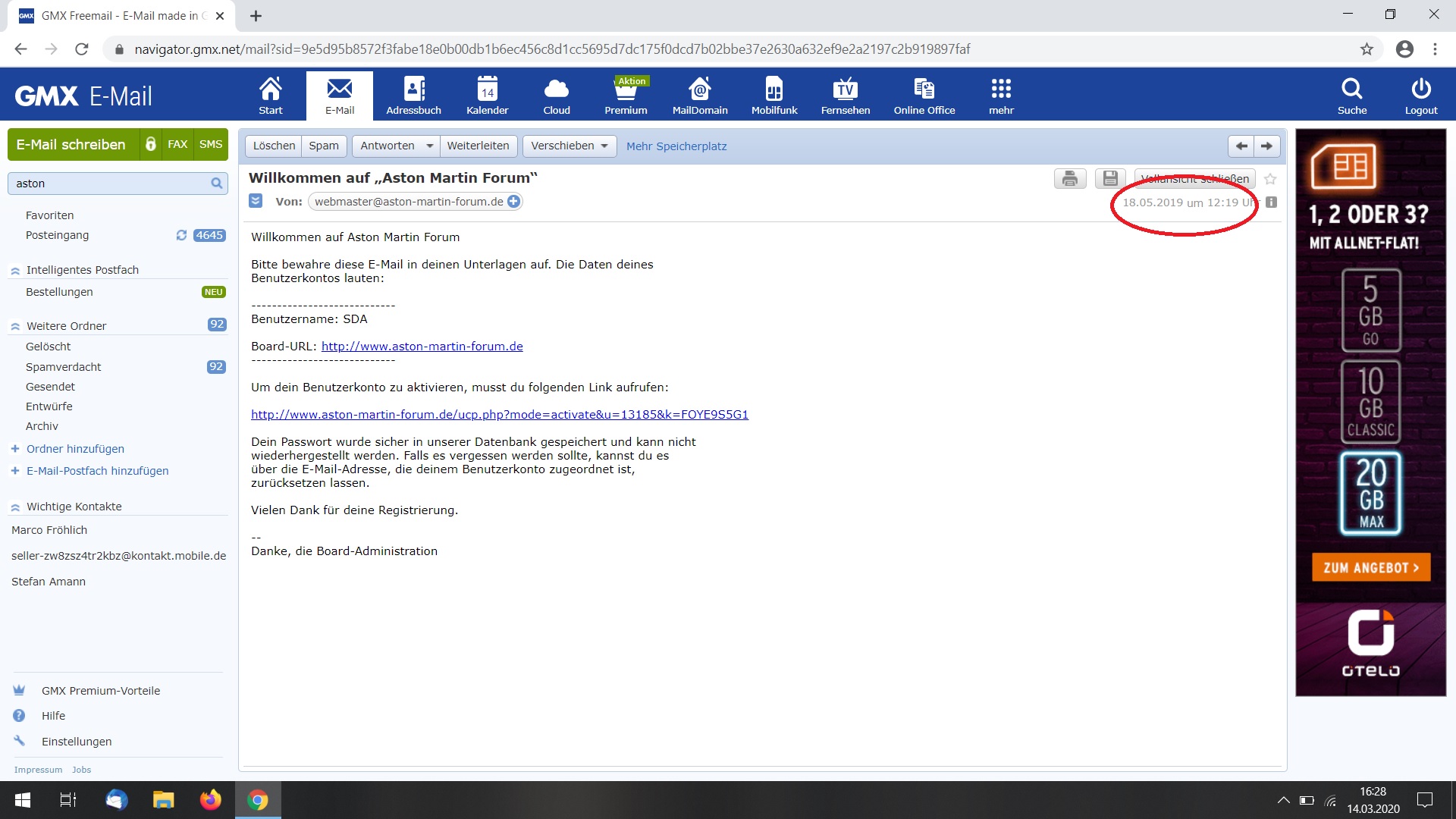
Task: Click the search magnifier in aston field
Action: 216,183
